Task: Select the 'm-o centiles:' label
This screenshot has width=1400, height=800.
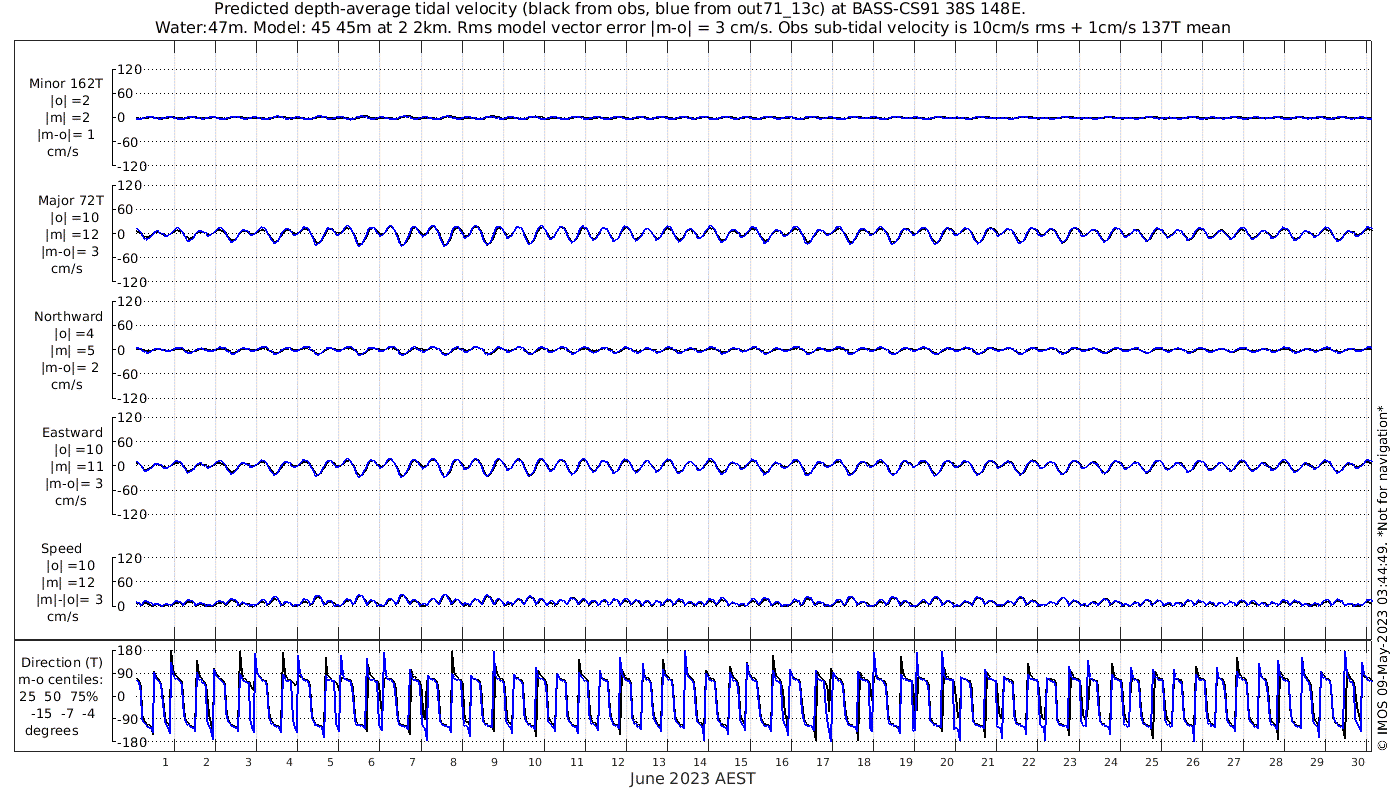Action: [x=60, y=680]
